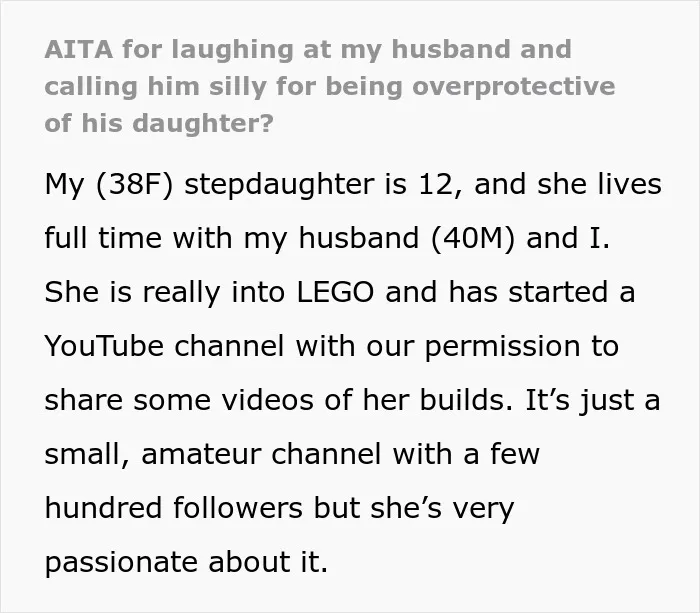Click the word "stepdaughter"

pos(279,184)
